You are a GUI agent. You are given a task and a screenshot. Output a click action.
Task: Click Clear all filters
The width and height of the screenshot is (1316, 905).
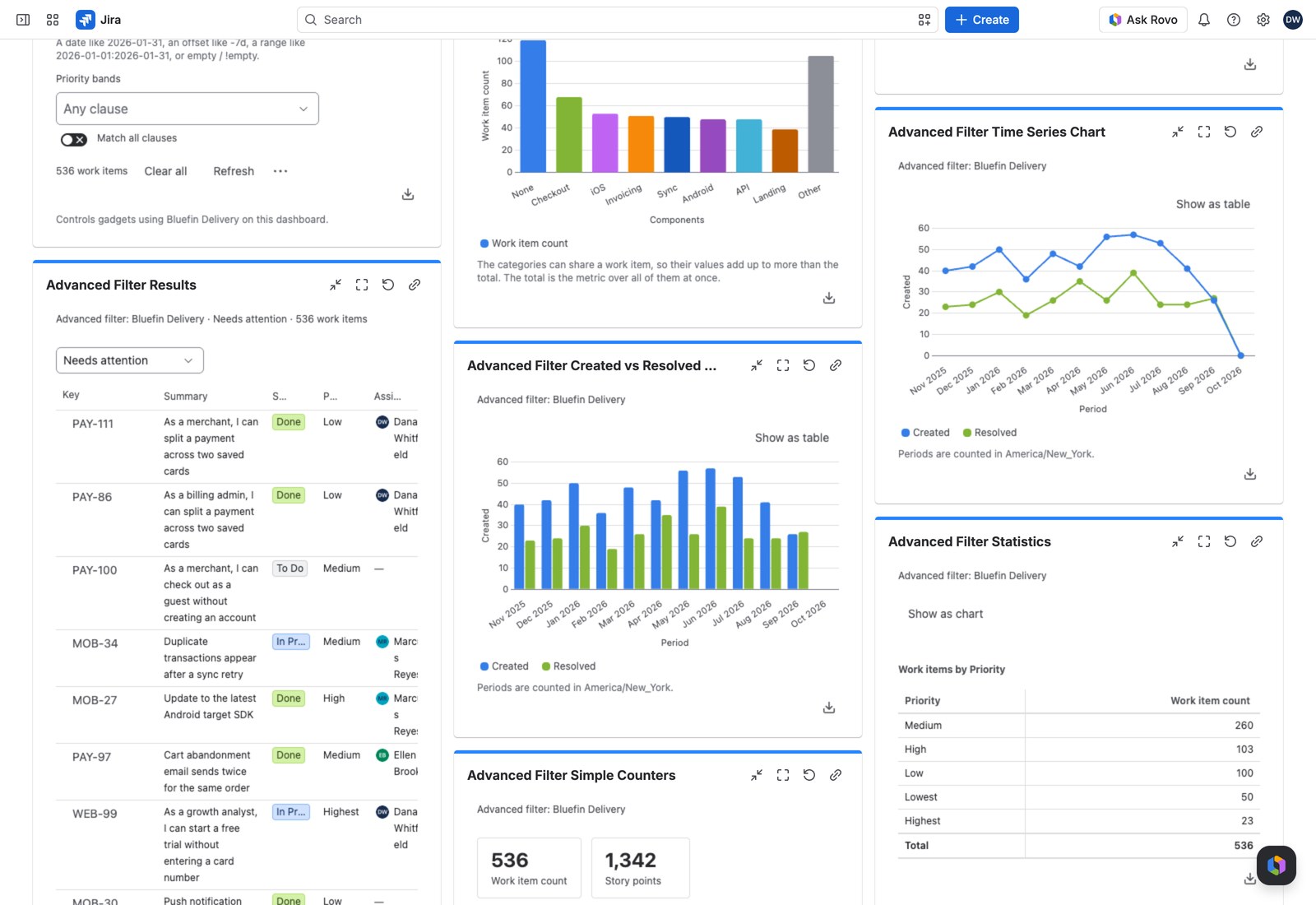[165, 171]
